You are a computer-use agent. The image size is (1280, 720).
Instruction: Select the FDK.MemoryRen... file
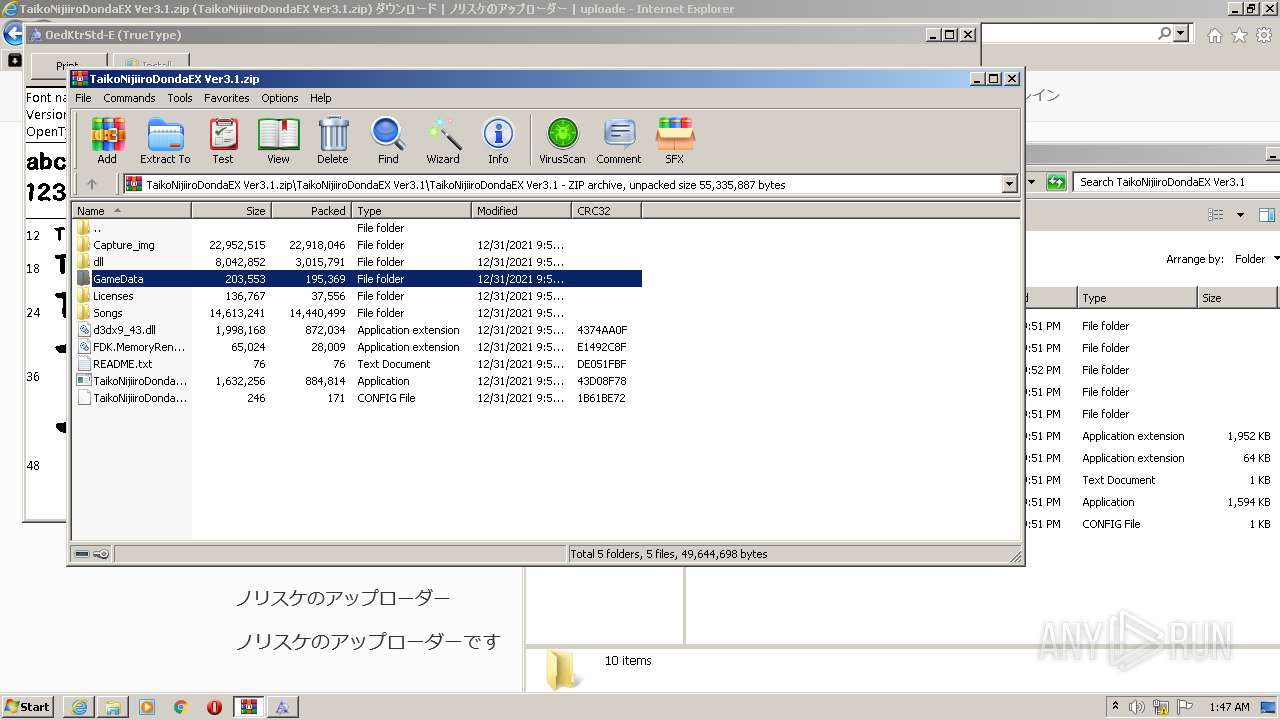[357, 347]
